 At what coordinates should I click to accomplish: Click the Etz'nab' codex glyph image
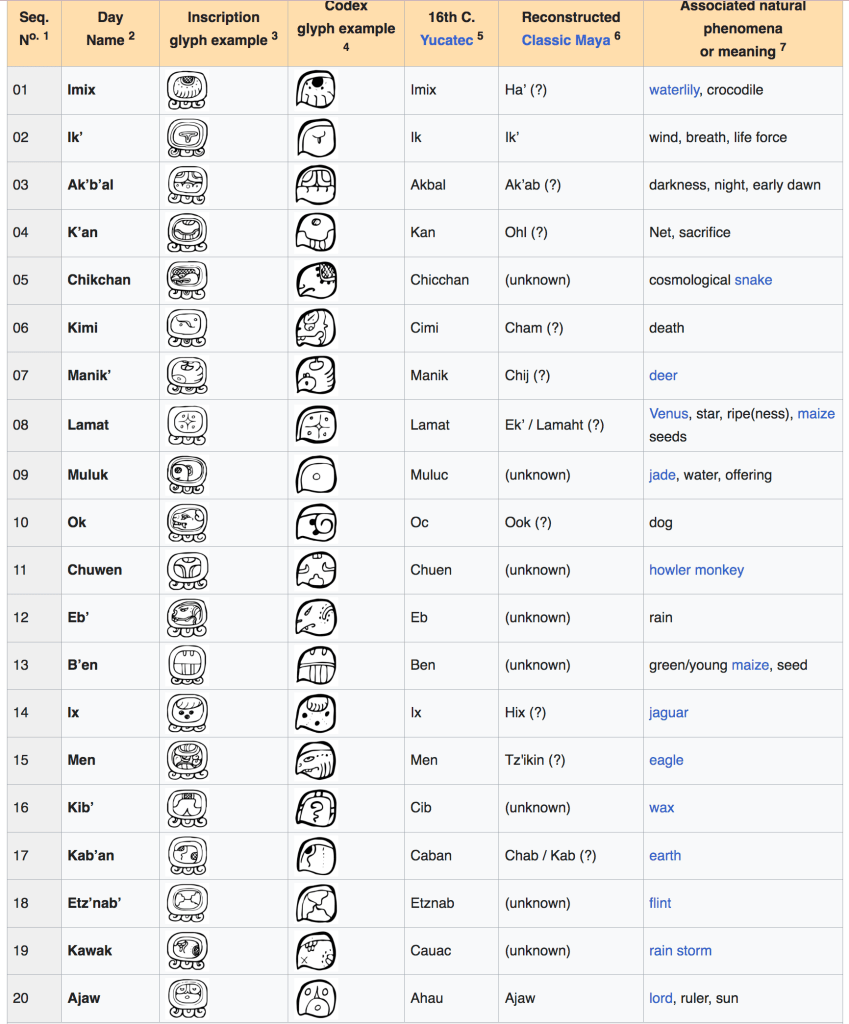(x=316, y=903)
